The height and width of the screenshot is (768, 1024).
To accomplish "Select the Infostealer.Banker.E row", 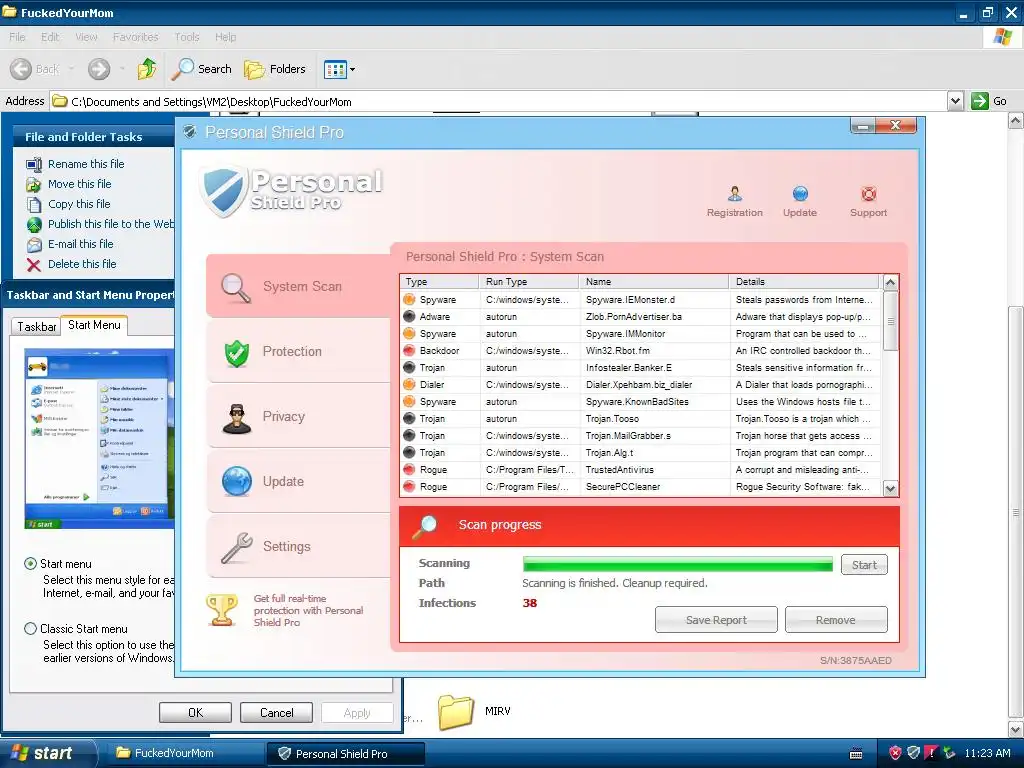I will tap(640, 368).
